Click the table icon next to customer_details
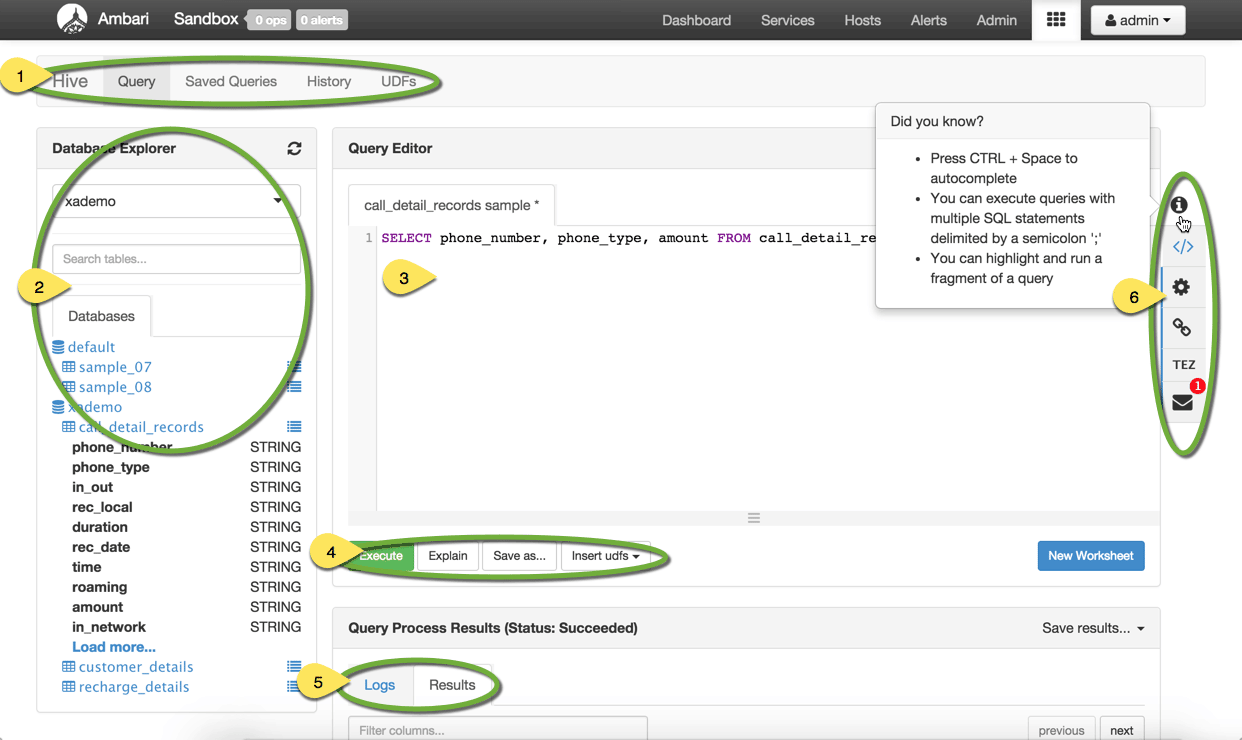The image size is (1242, 740). [x=69, y=667]
